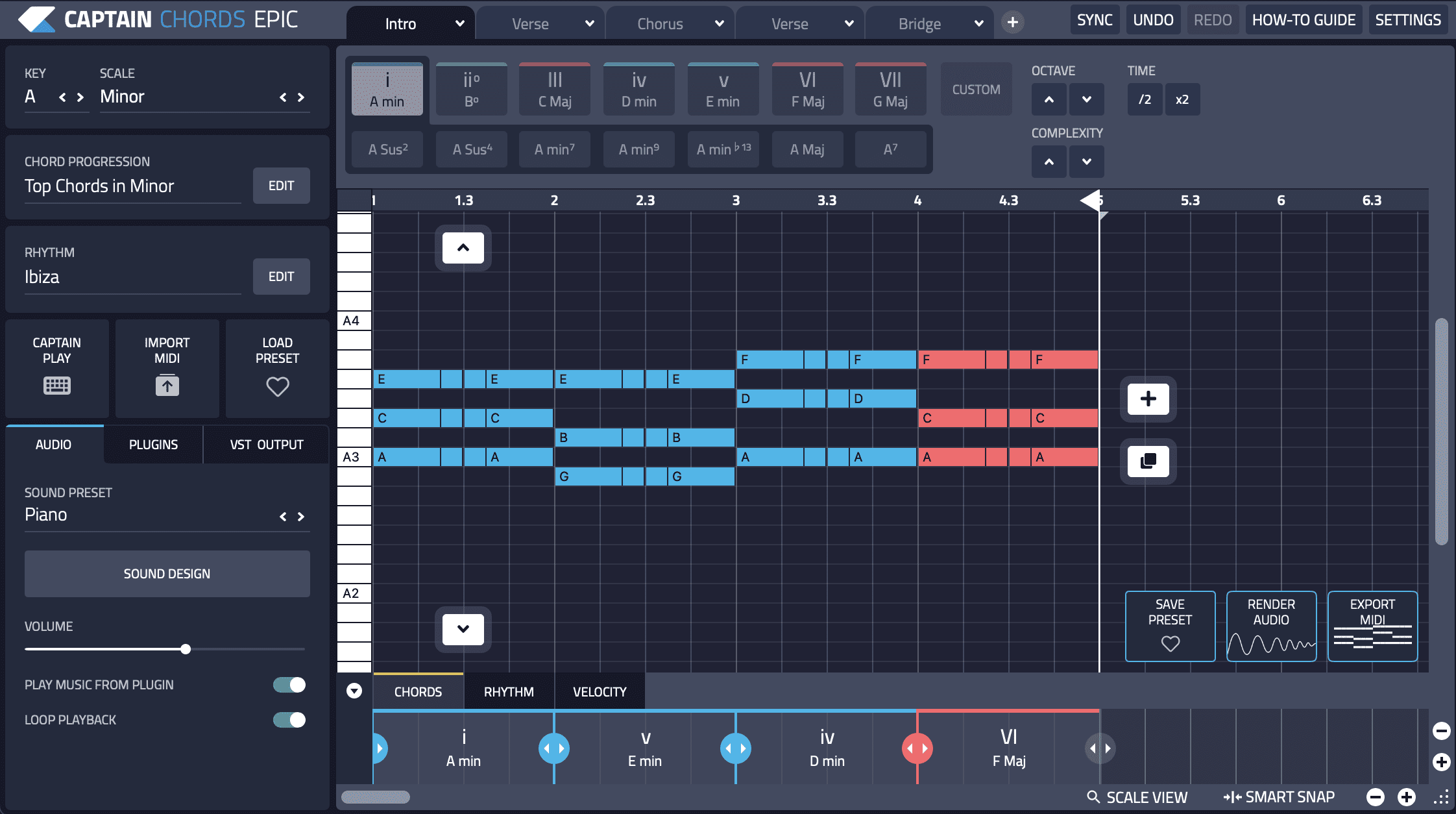Expand the Chorus tab dropdown menu
The image size is (1456, 814).
719,23
